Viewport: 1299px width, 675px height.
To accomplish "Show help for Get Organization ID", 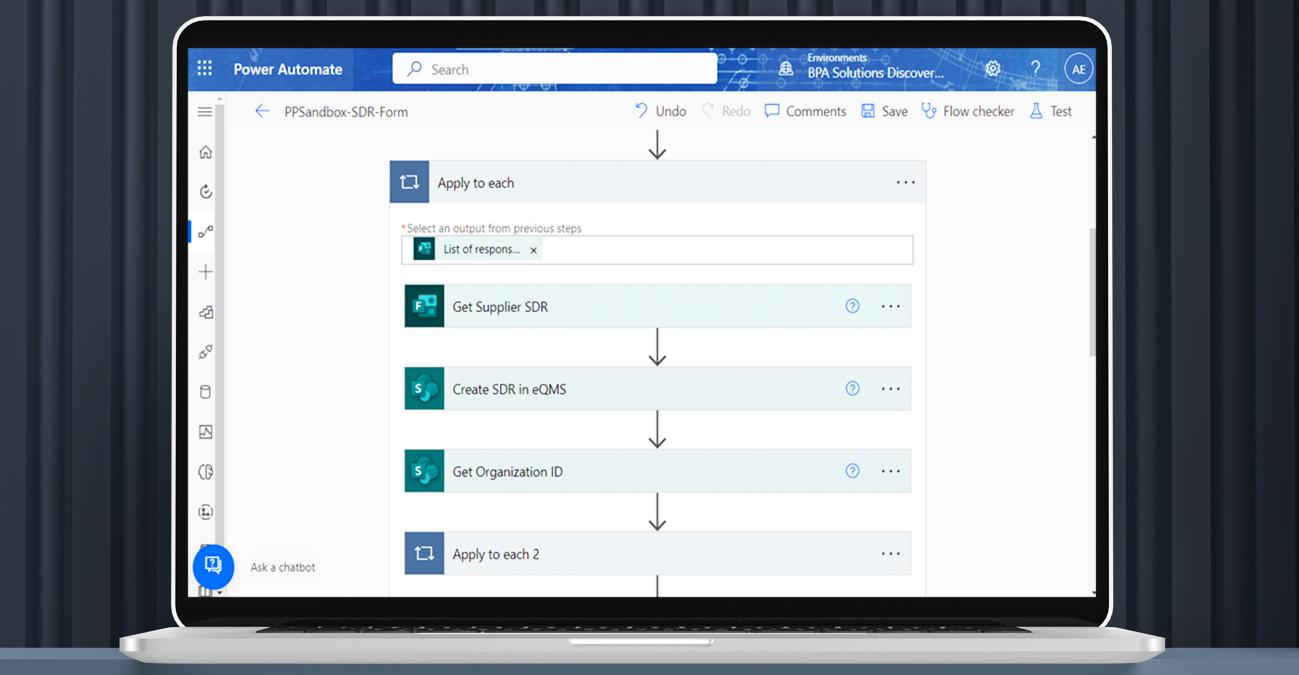I will pyautogui.click(x=852, y=470).
